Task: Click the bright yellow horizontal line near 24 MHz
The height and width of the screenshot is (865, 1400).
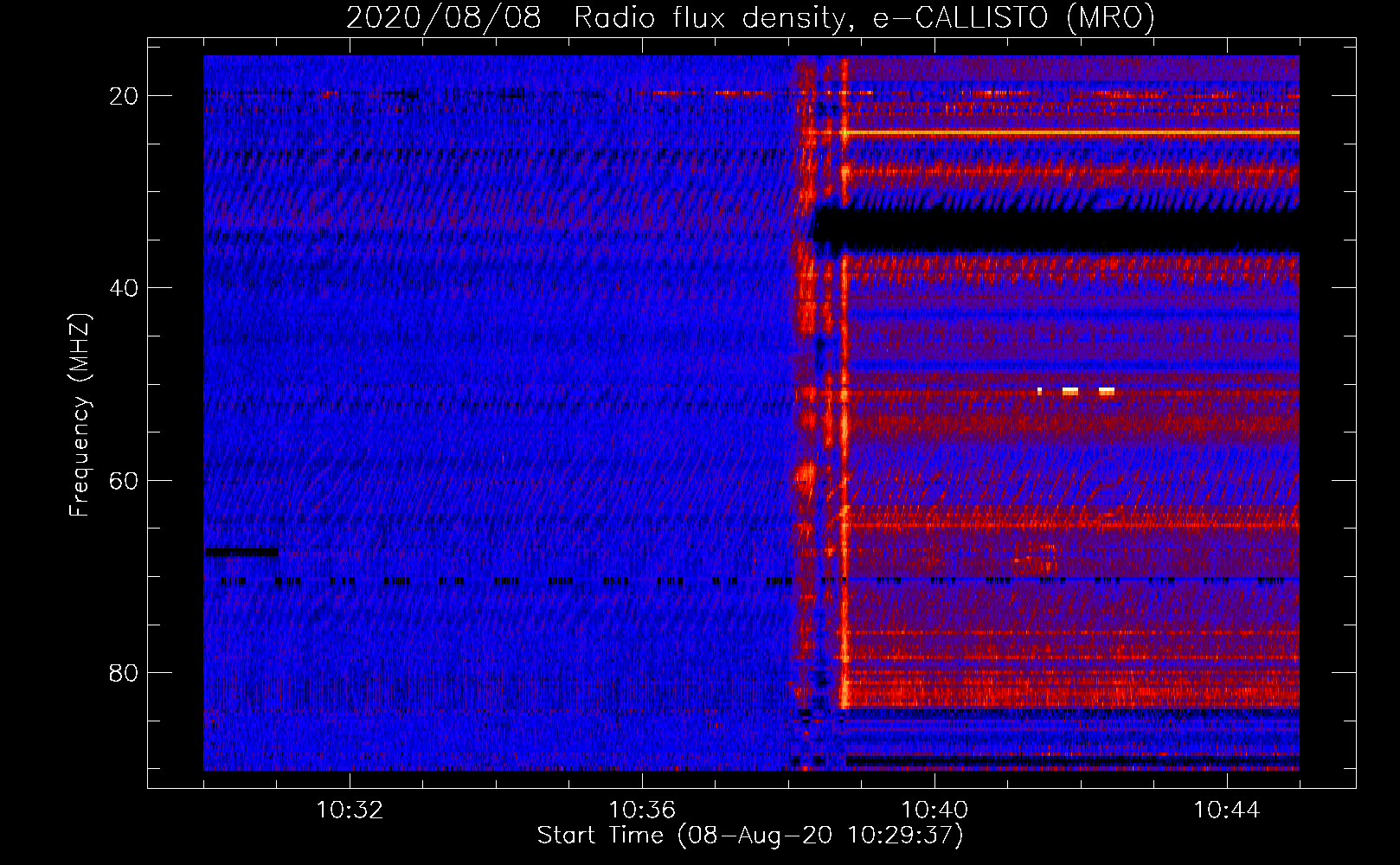Action: pos(1071,132)
